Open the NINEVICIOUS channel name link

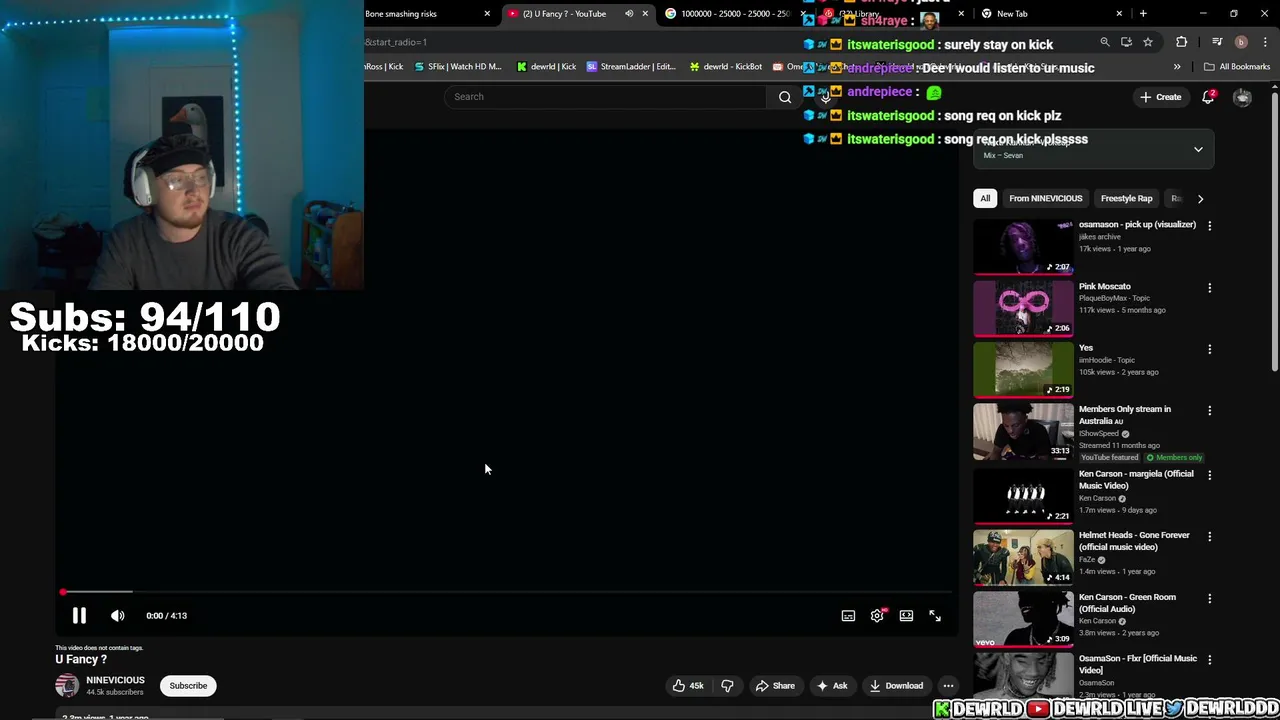(115, 680)
